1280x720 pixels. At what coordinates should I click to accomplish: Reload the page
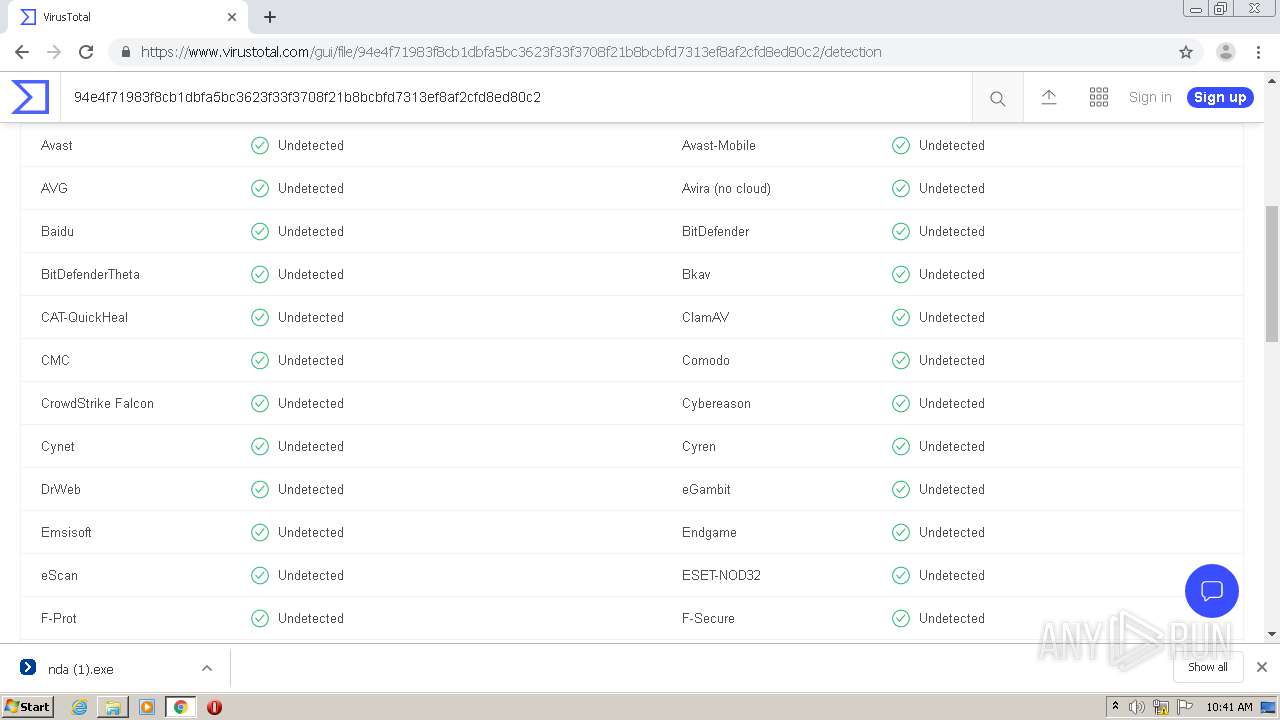(86, 52)
